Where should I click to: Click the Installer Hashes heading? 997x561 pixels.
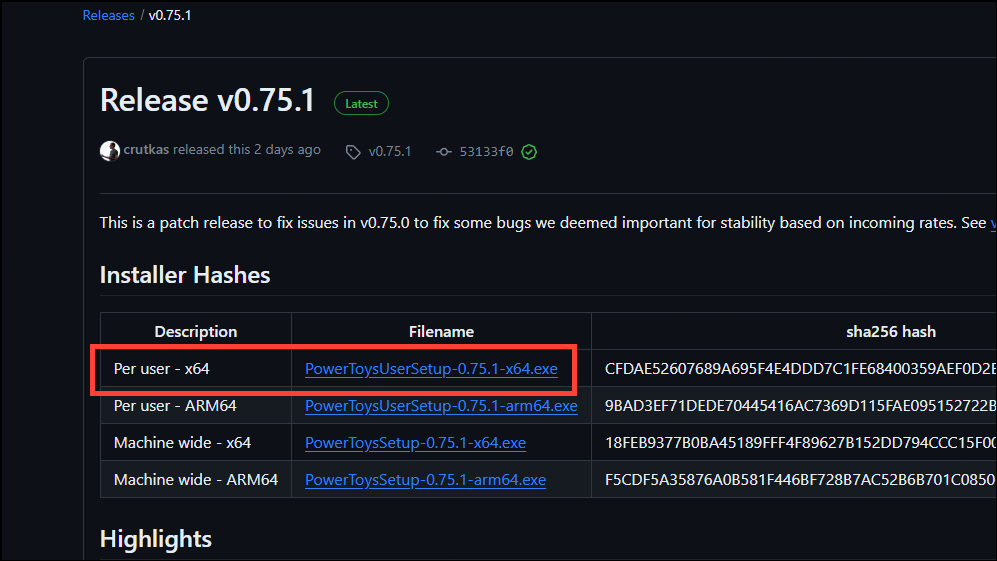[185, 275]
